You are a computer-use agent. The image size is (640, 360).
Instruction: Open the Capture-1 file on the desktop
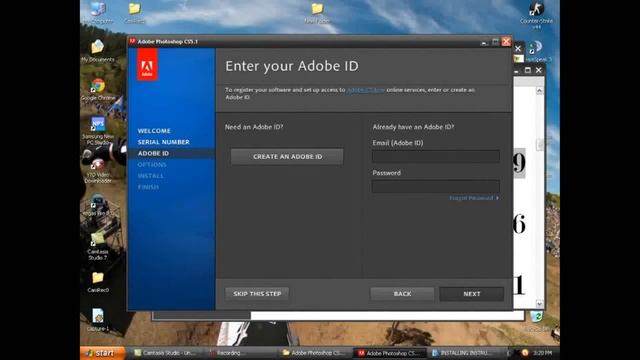point(98,320)
